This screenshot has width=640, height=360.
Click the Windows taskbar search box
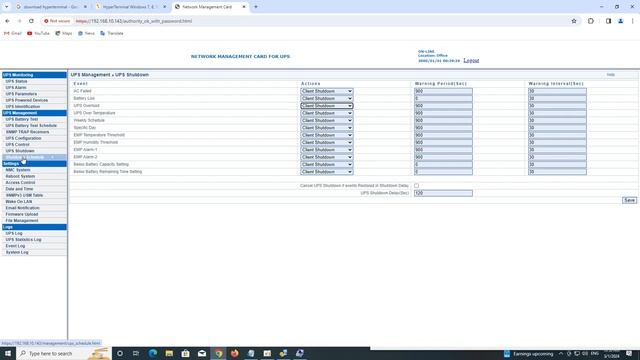pos(63,353)
